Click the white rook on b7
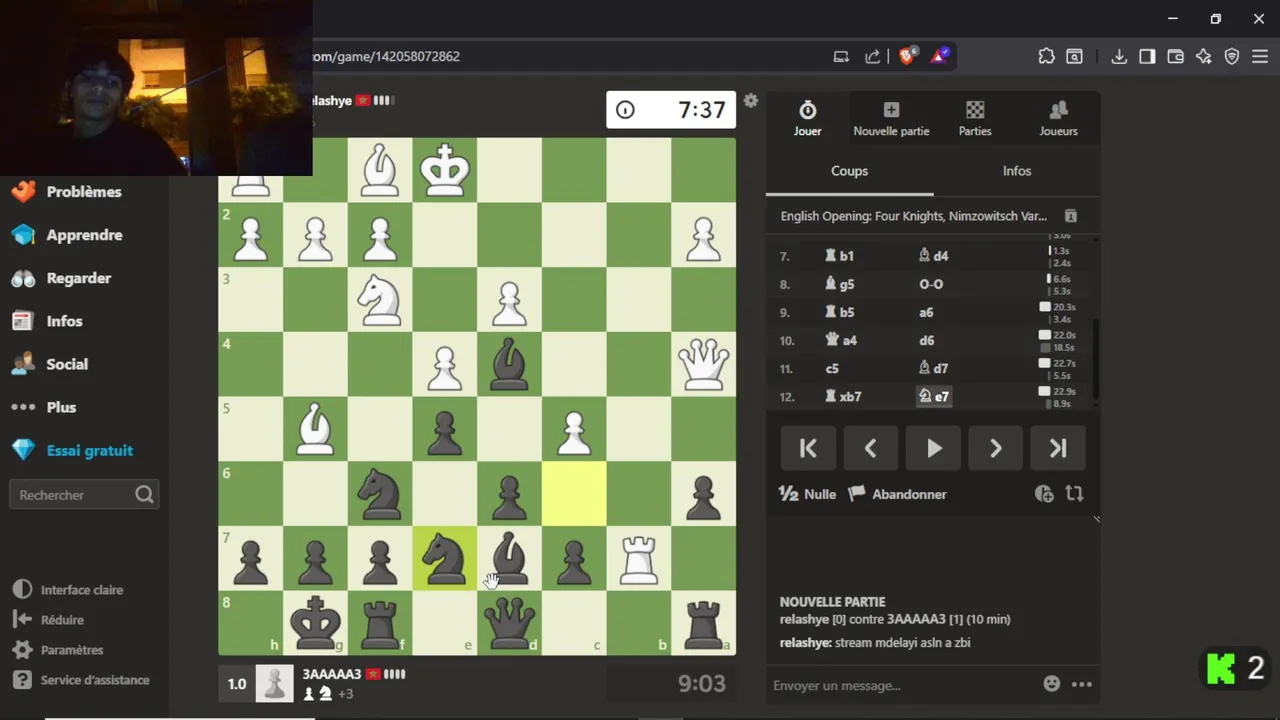1280x720 pixels. [x=639, y=559]
